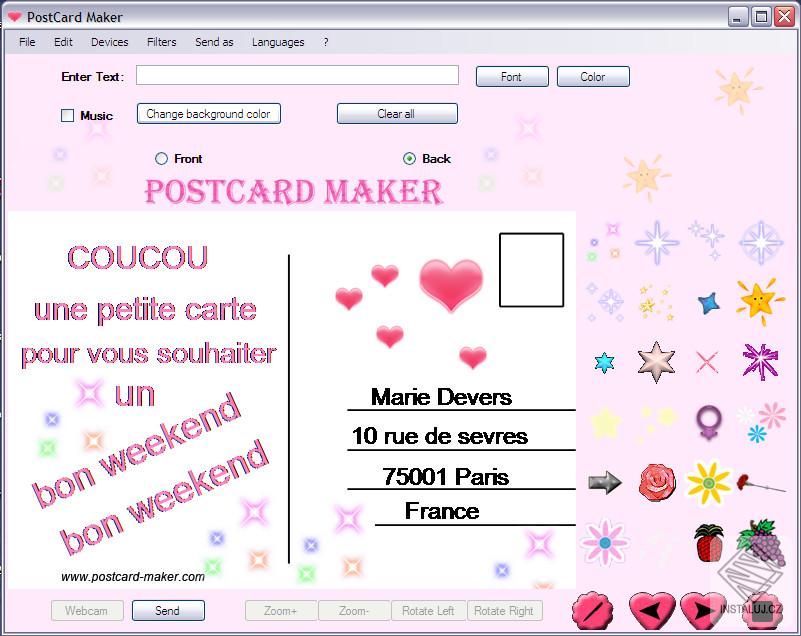Choose the solid blue four-pointed star clipart
This screenshot has height=636, width=801.
point(709,303)
